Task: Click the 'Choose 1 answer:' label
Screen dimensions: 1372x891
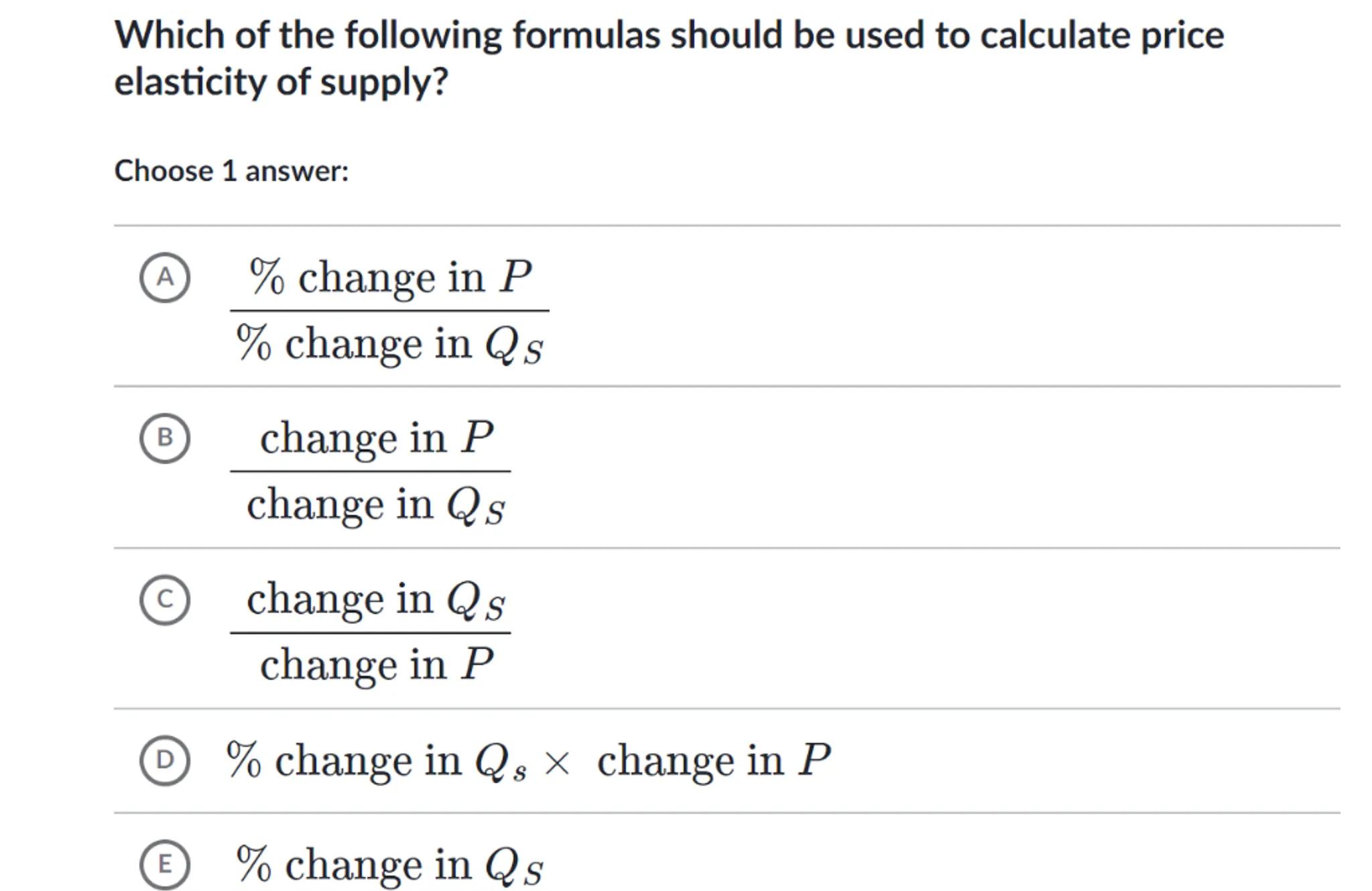Action: pyautogui.click(x=231, y=171)
